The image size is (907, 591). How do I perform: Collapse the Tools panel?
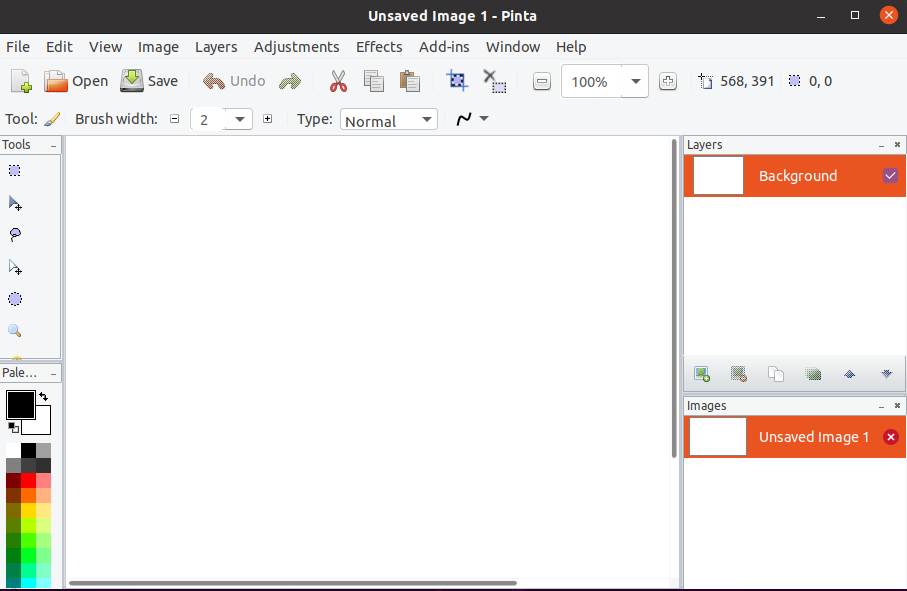(53, 146)
